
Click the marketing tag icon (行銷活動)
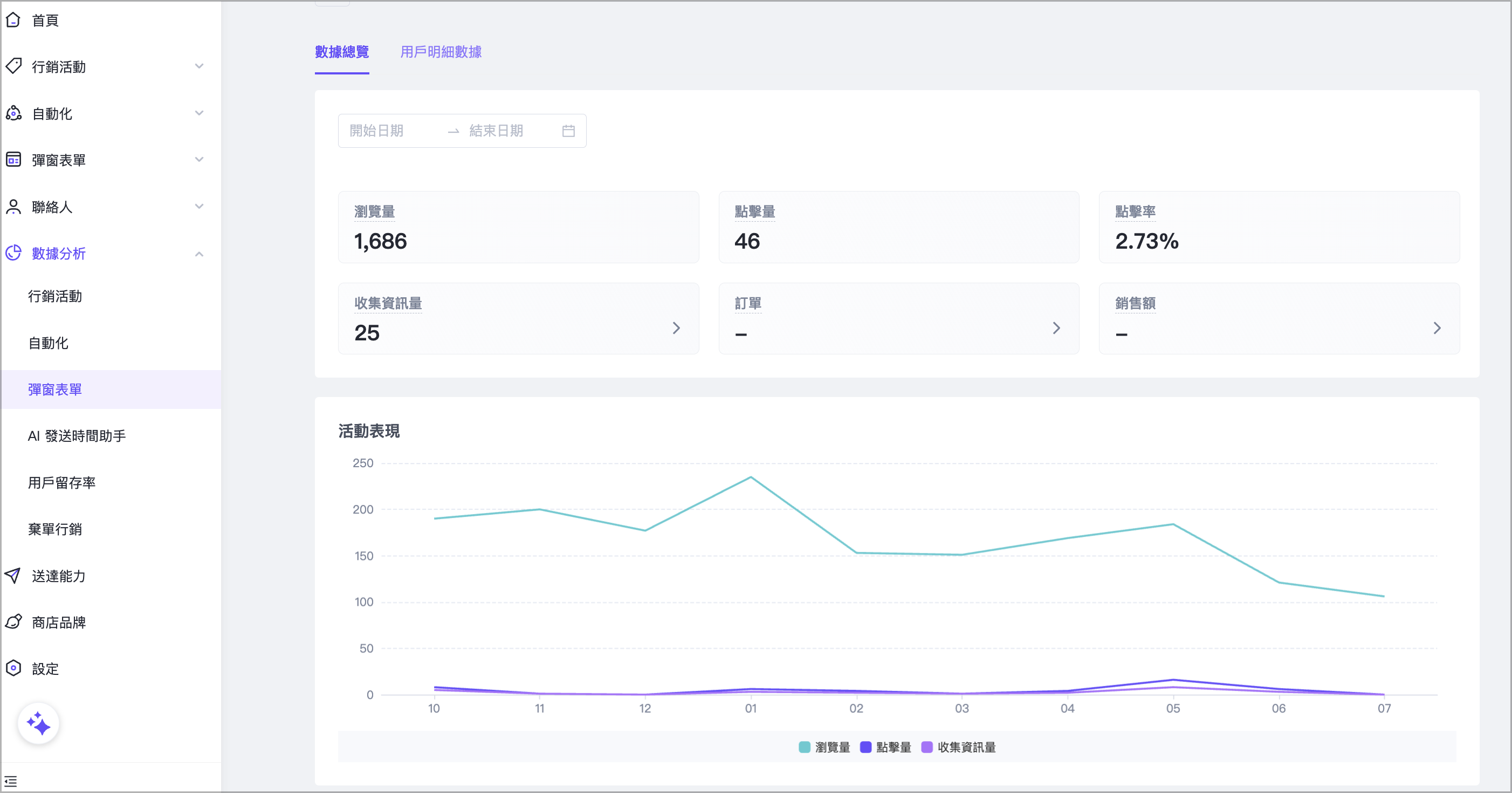point(13,66)
